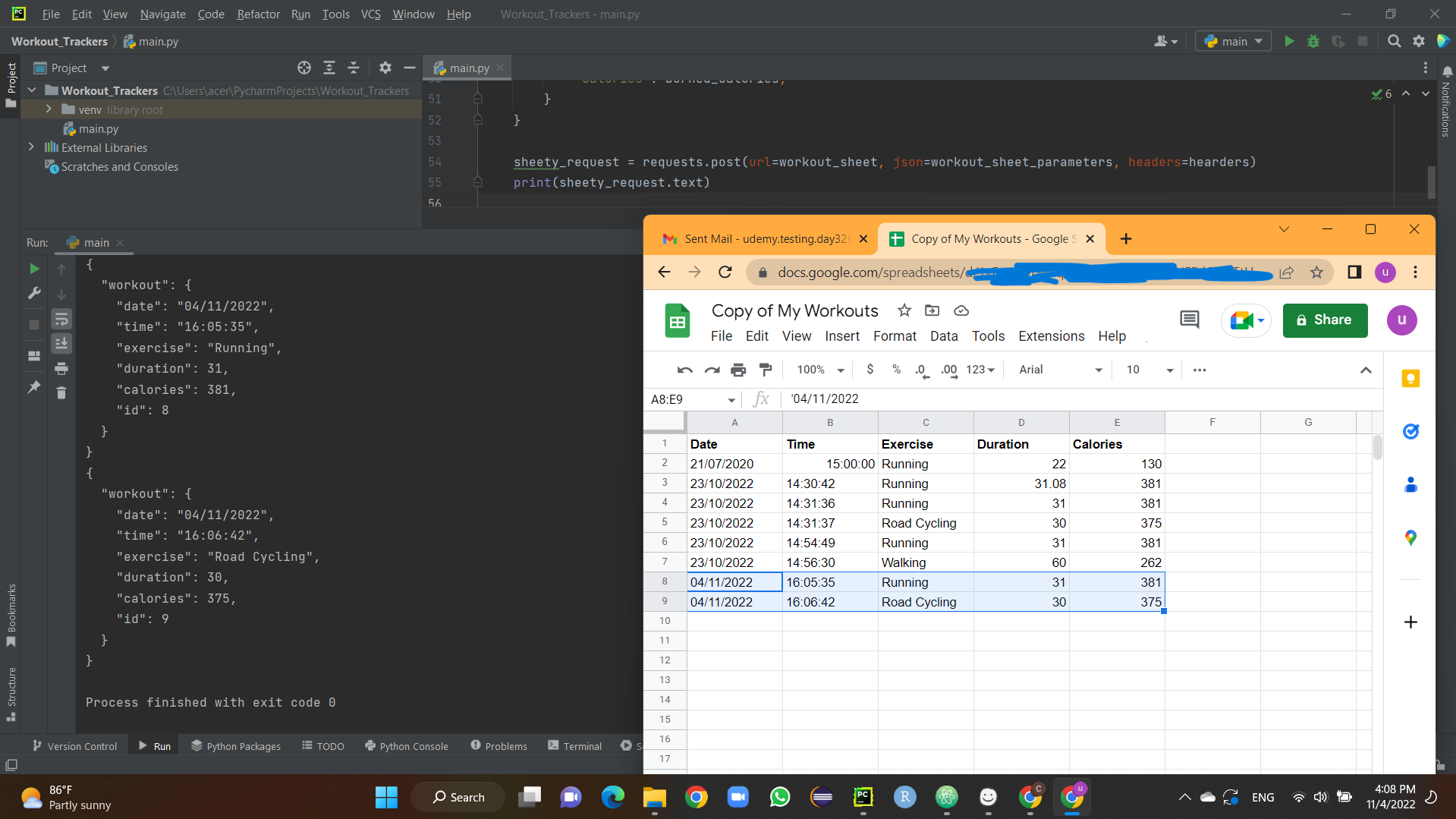The height and width of the screenshot is (819, 1456).
Task: Open the Refactor menu in PyCharm
Action: [258, 14]
